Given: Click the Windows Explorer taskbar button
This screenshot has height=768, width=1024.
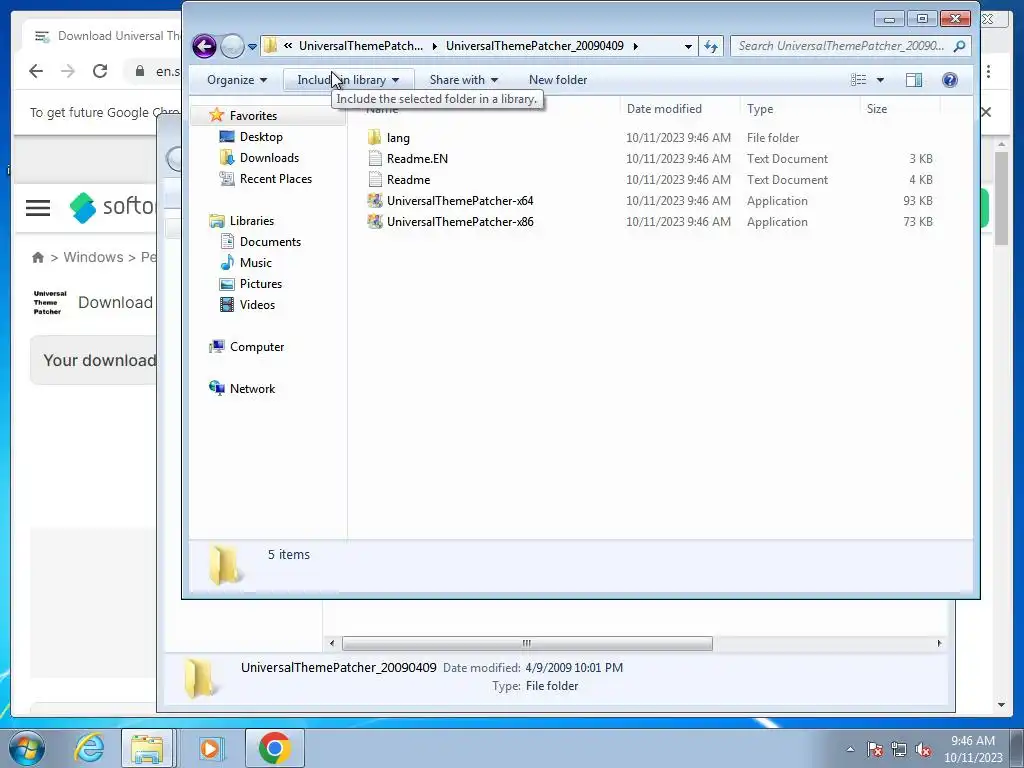Looking at the screenshot, I should pyautogui.click(x=147, y=748).
